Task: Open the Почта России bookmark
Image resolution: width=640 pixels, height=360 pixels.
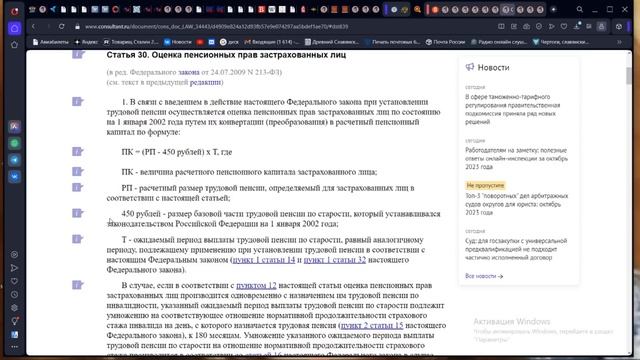Action: coord(445,42)
